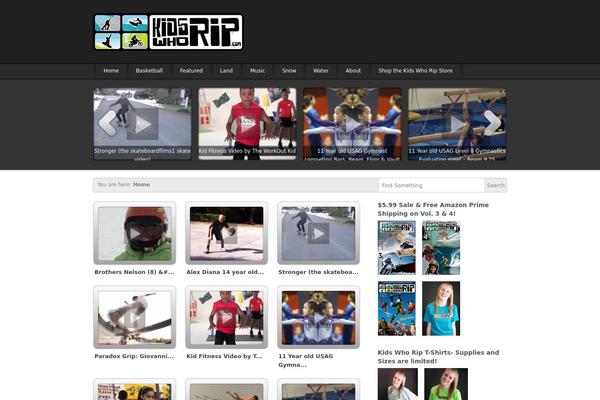Click $5.99 Sale & Free Amazon Prime heading
600x400 pixels.
(433, 209)
